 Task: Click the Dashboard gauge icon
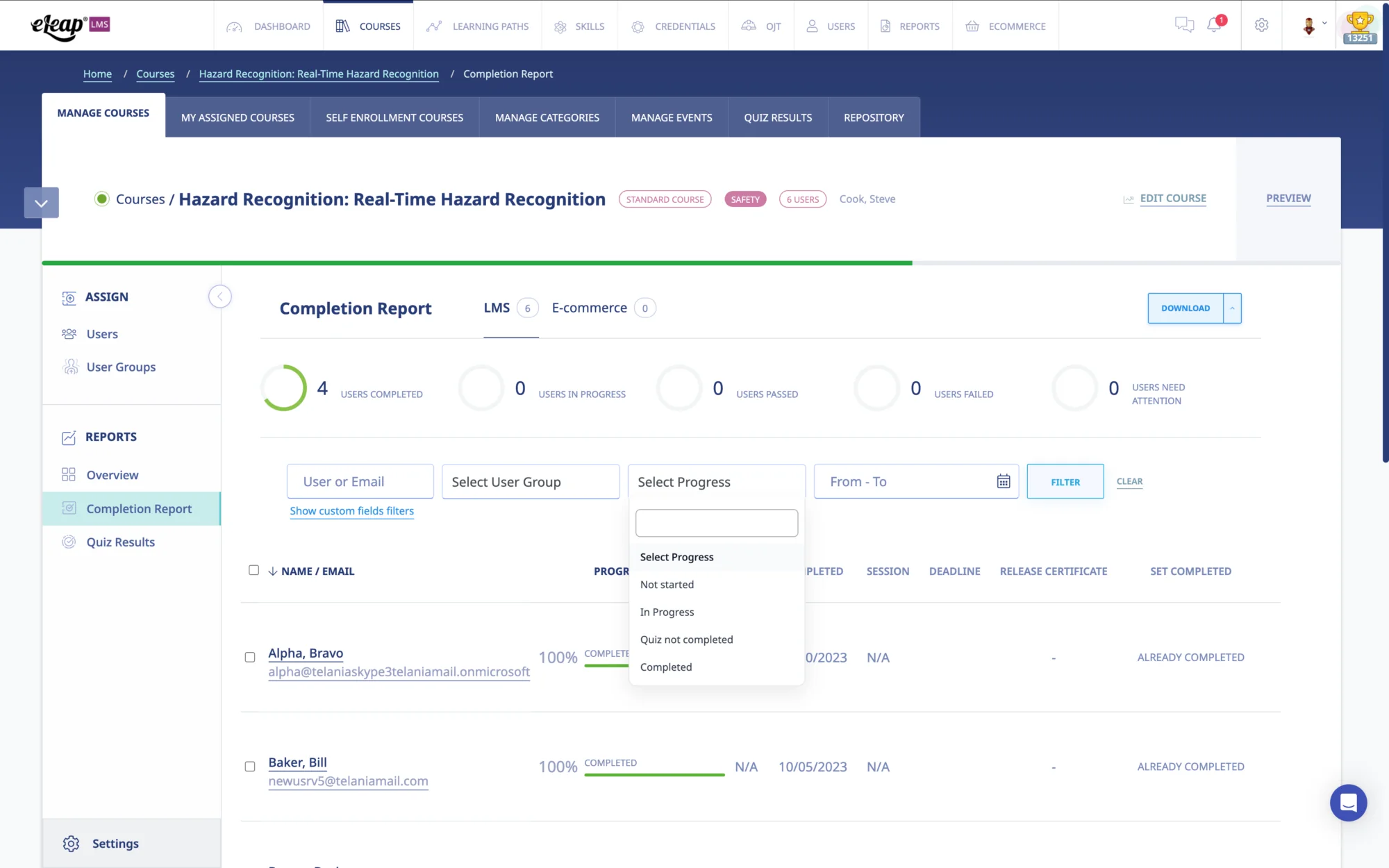(235, 26)
